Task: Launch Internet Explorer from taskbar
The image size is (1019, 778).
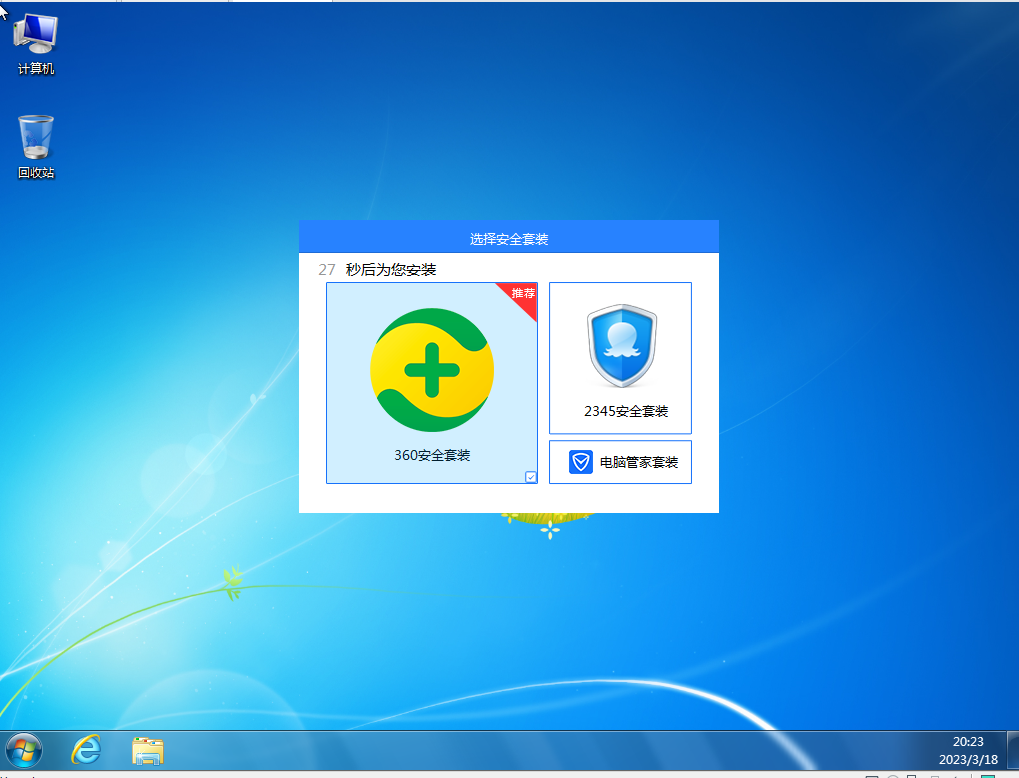Action: click(x=86, y=750)
